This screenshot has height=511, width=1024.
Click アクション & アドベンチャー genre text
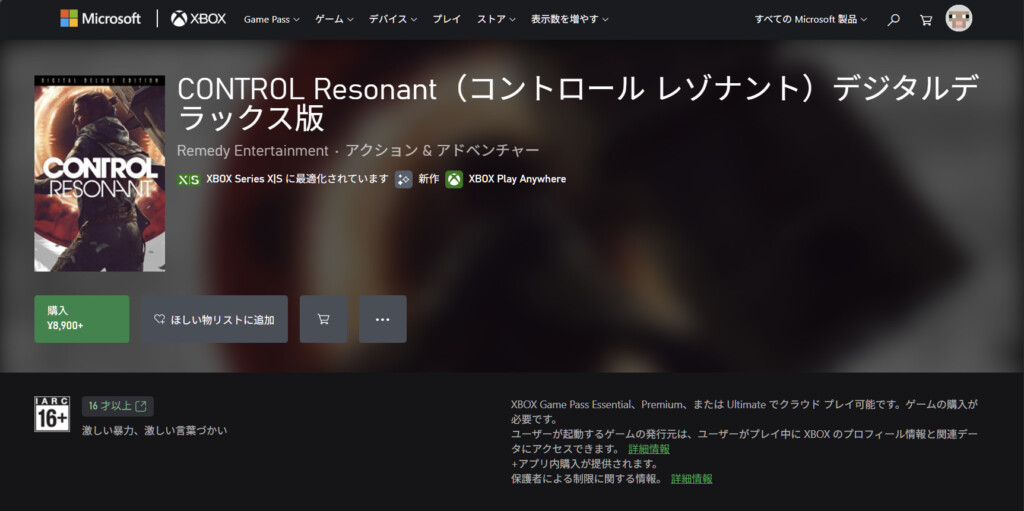pyautogui.click(x=442, y=151)
